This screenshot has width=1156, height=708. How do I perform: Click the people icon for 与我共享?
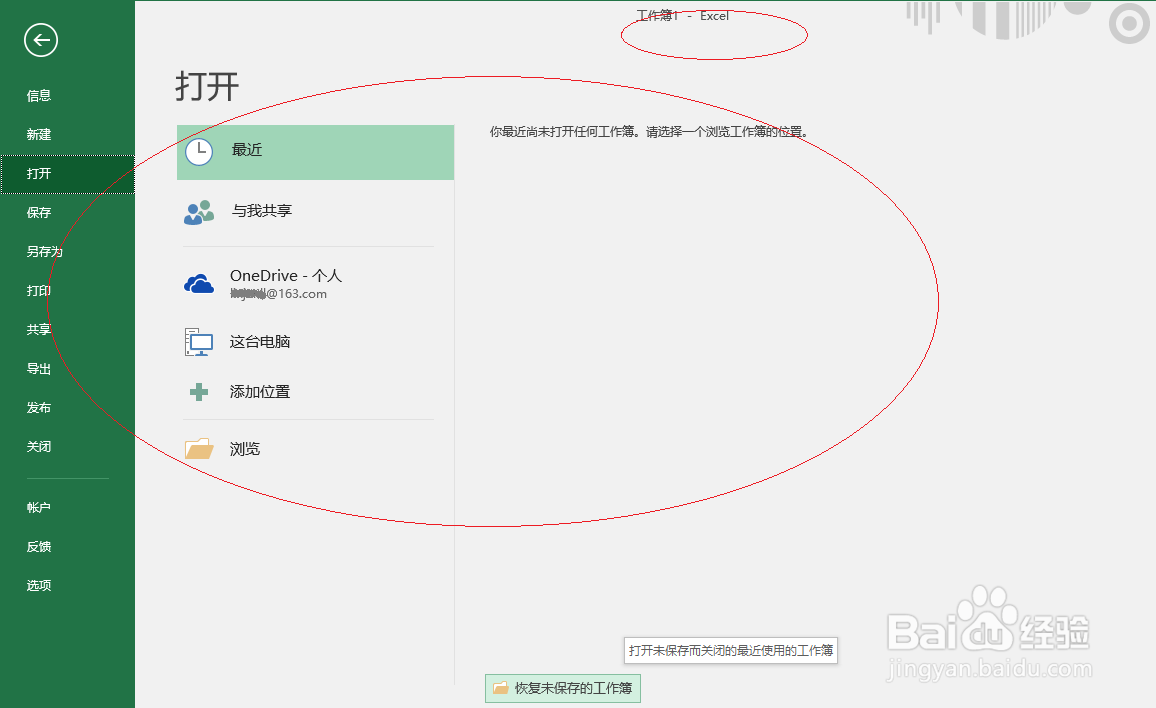pyautogui.click(x=199, y=212)
